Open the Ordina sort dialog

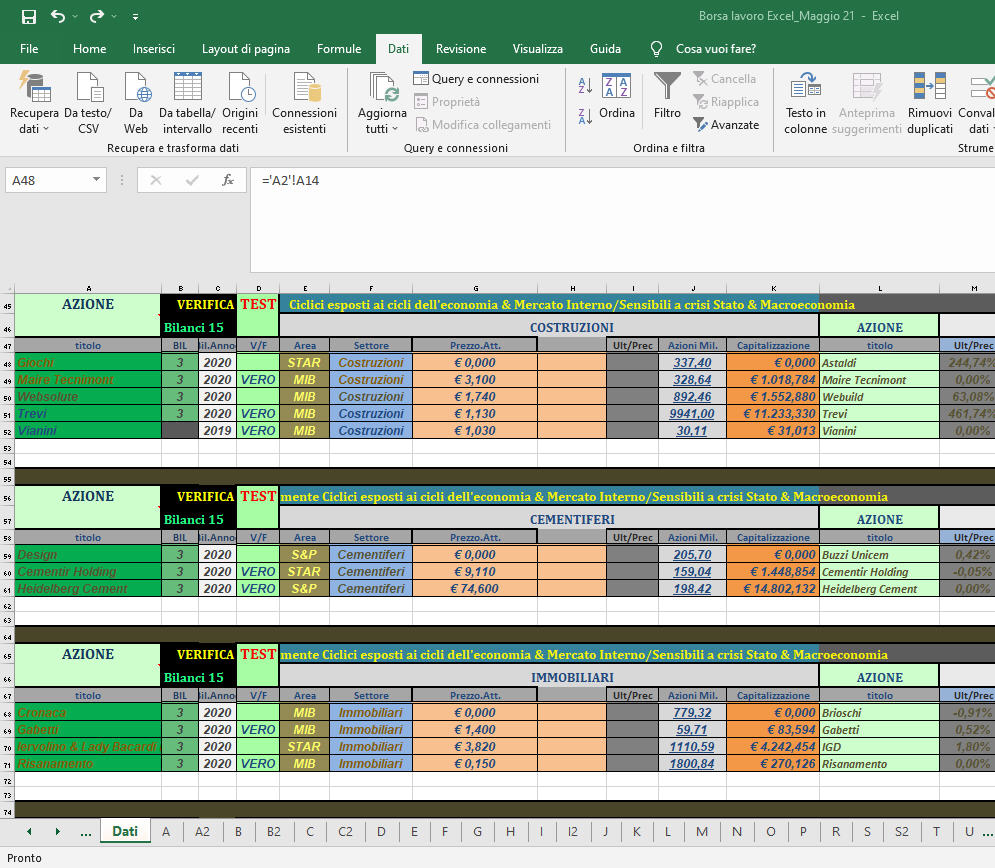click(x=617, y=96)
